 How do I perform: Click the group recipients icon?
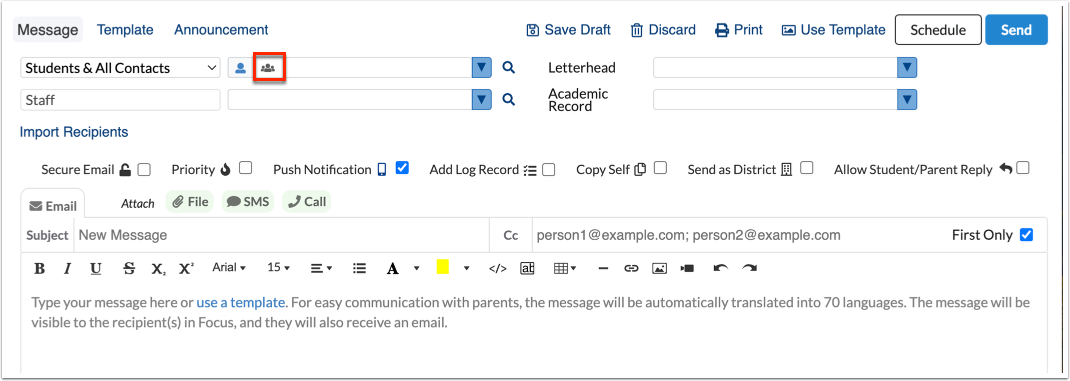coord(268,68)
